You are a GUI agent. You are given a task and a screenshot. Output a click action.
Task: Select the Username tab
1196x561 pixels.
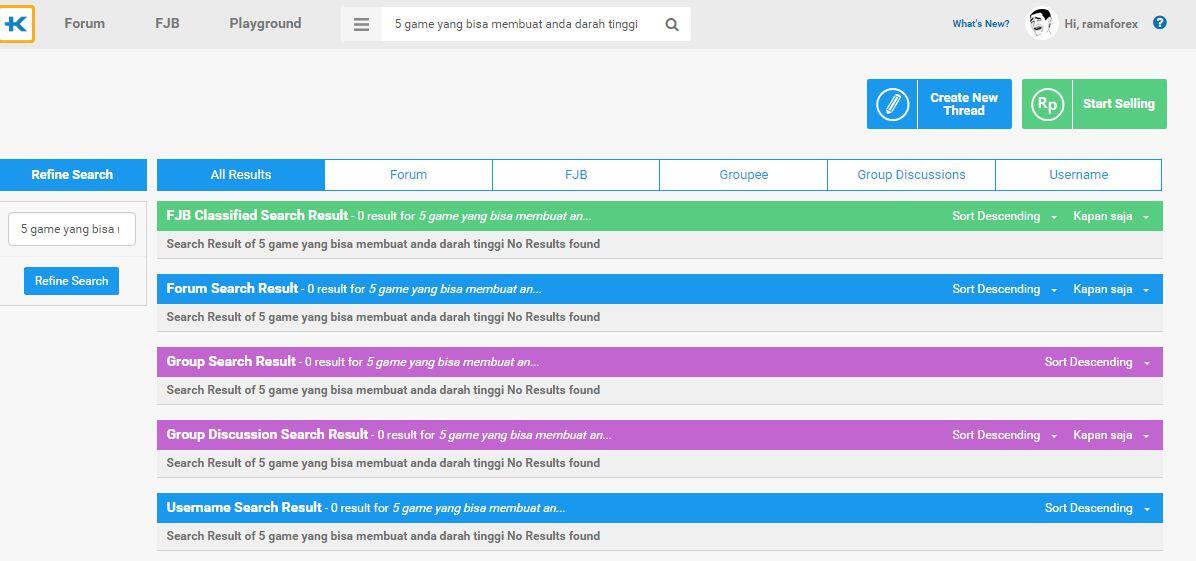click(1079, 175)
